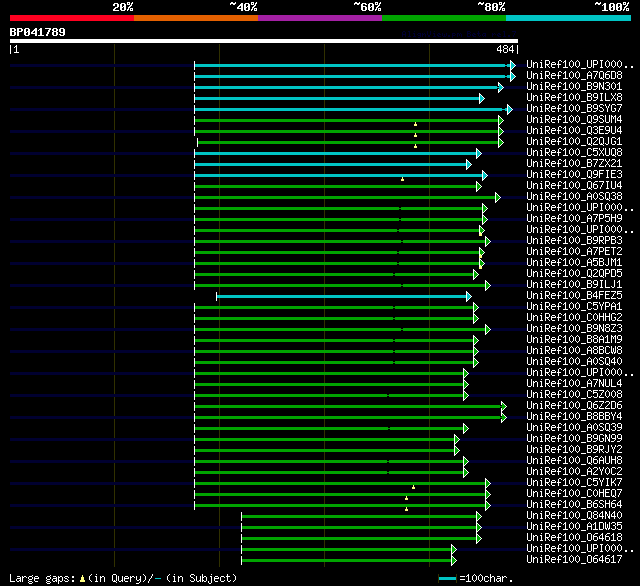
Task: Click the cyan B4FEZ5 alignment bar
Action: pyautogui.click(x=341, y=297)
